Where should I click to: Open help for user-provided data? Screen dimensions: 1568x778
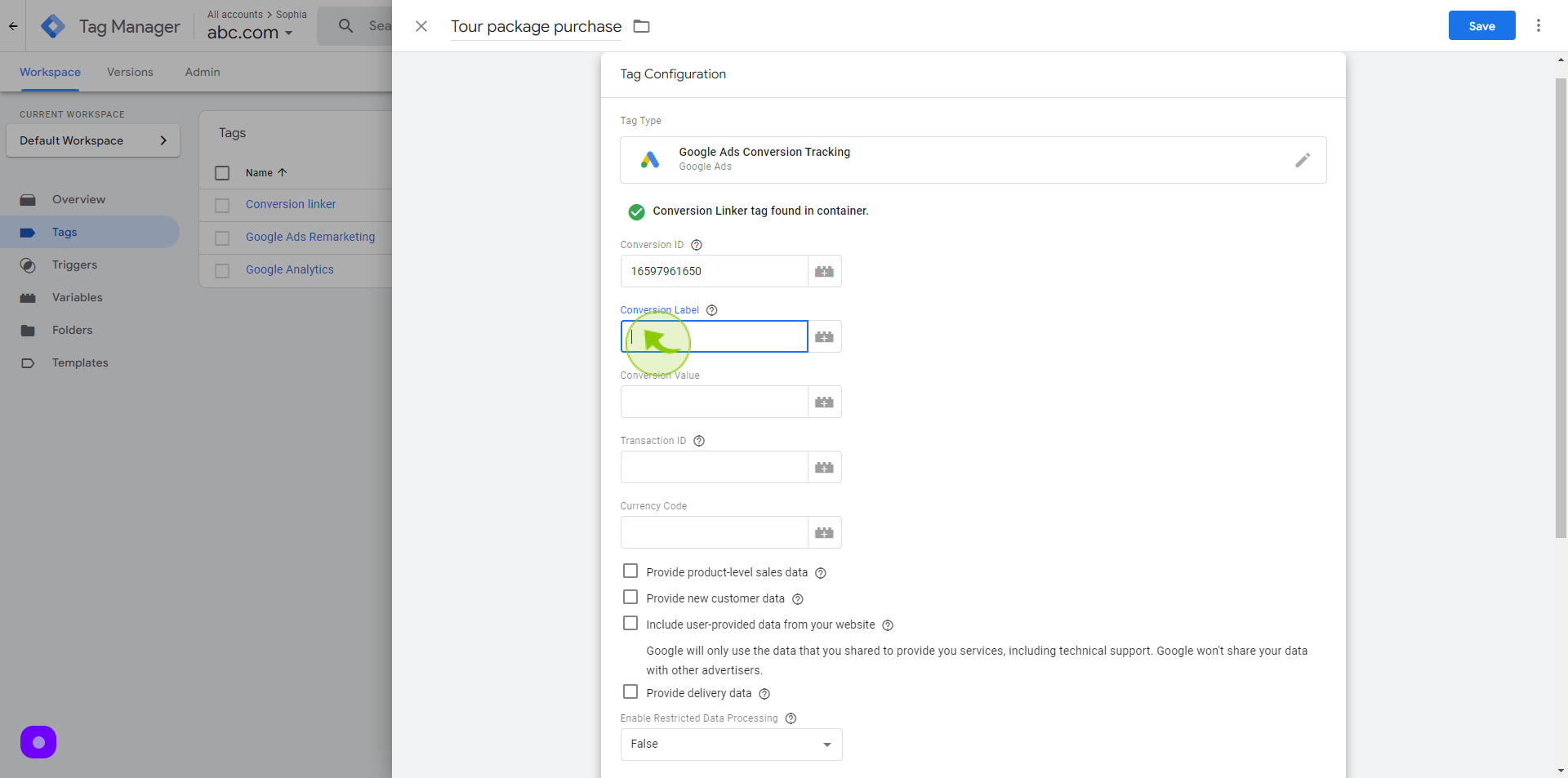point(888,625)
